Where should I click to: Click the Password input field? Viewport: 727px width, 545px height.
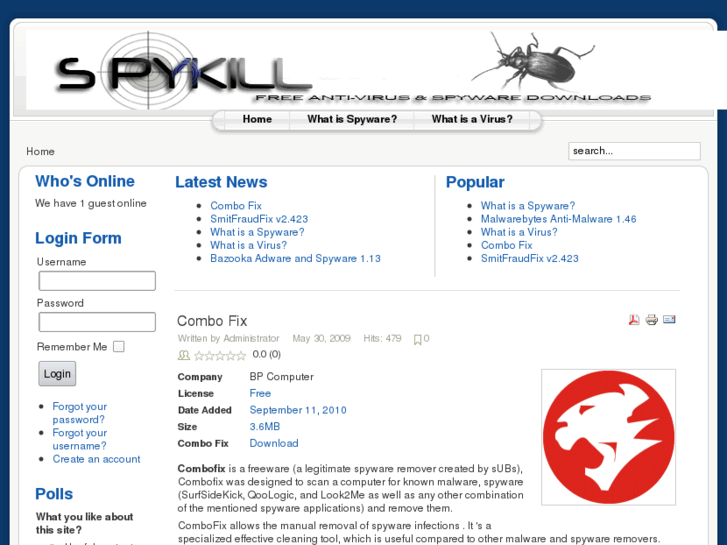tap(97, 322)
